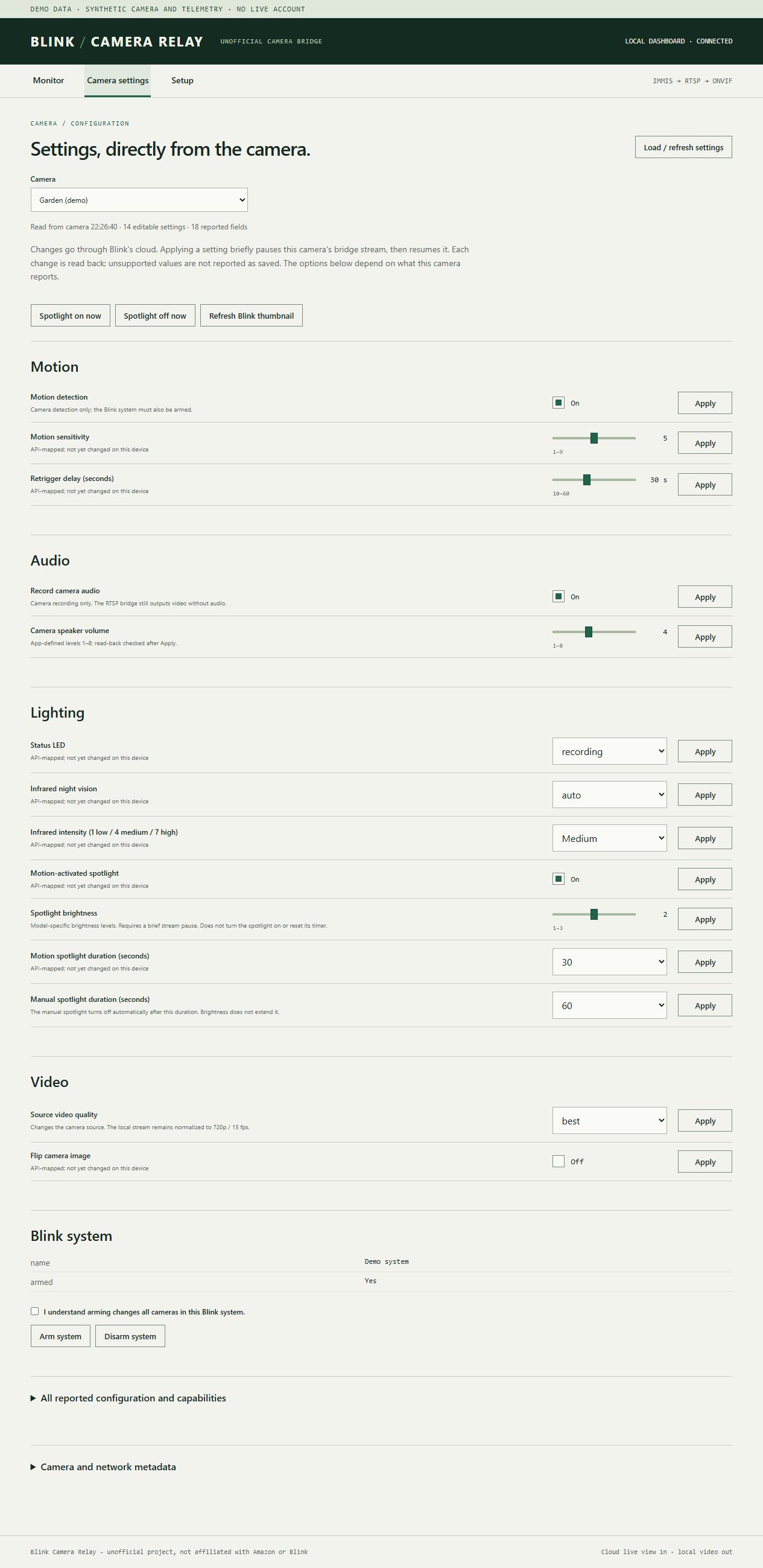The image size is (763, 1568).
Task: Apply the Retrigger delay setting
Action: click(x=704, y=485)
